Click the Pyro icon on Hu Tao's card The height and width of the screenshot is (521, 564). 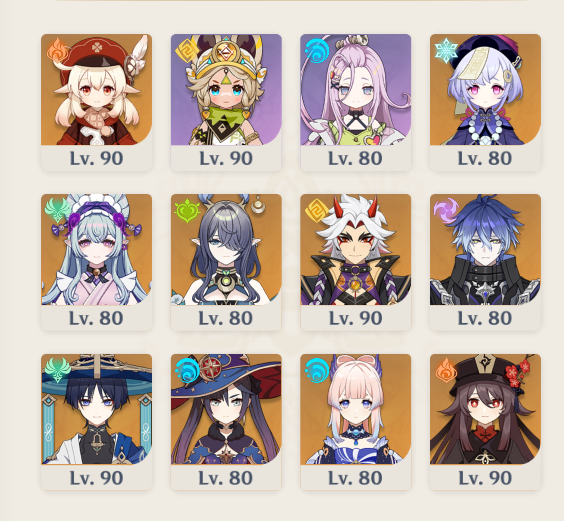[x=446, y=370]
